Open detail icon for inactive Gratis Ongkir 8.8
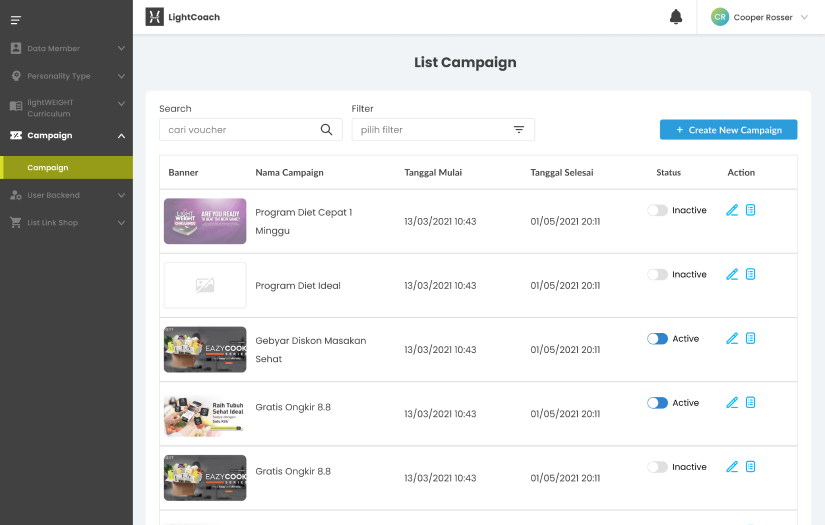Screen dimensions: 825x525 [750, 467]
